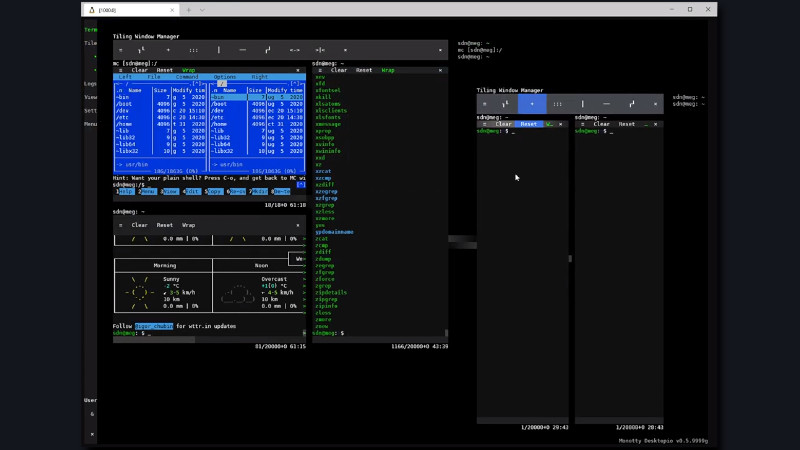The width and height of the screenshot is (800, 450).
Task: Open hamburger menu of left pane in right manager
Action: click(x=485, y=124)
